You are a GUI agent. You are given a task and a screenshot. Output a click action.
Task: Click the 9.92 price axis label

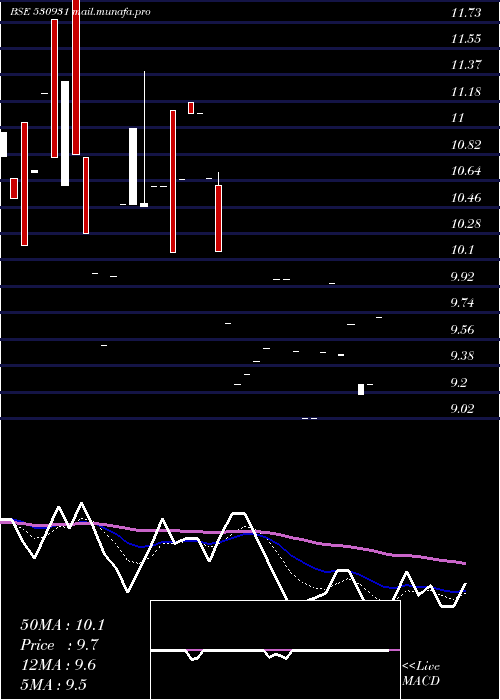point(462,277)
